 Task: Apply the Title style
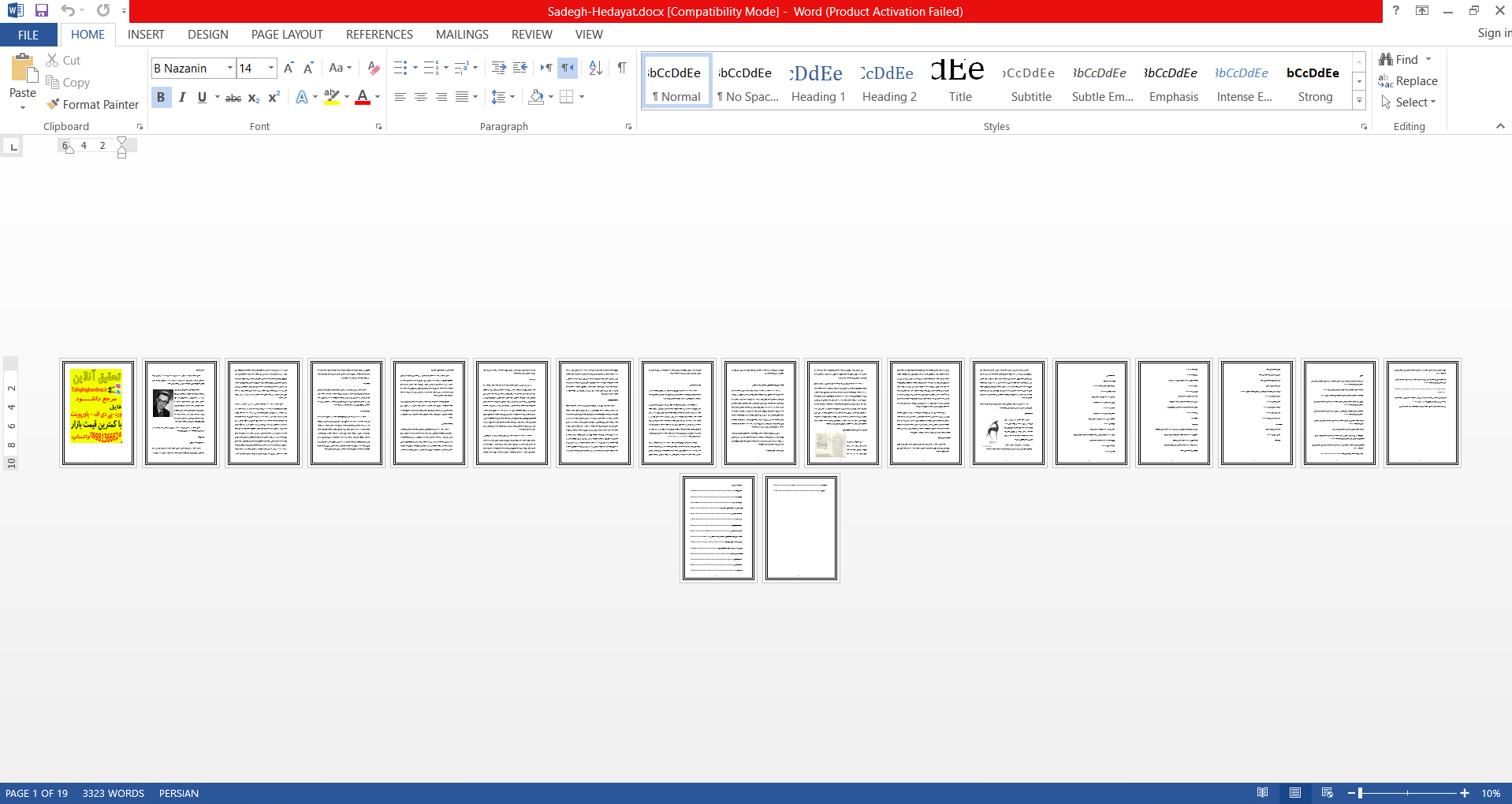[960, 81]
